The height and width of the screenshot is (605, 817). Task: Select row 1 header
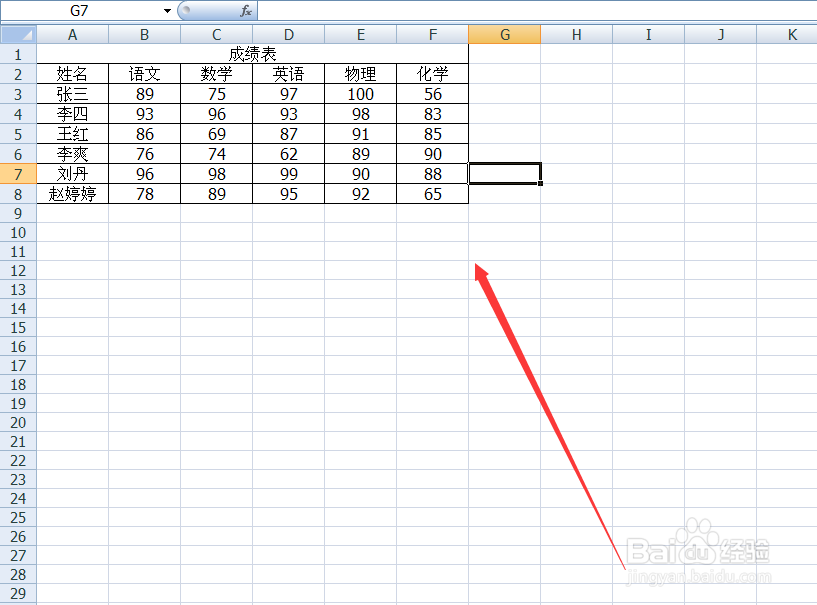click(18, 54)
